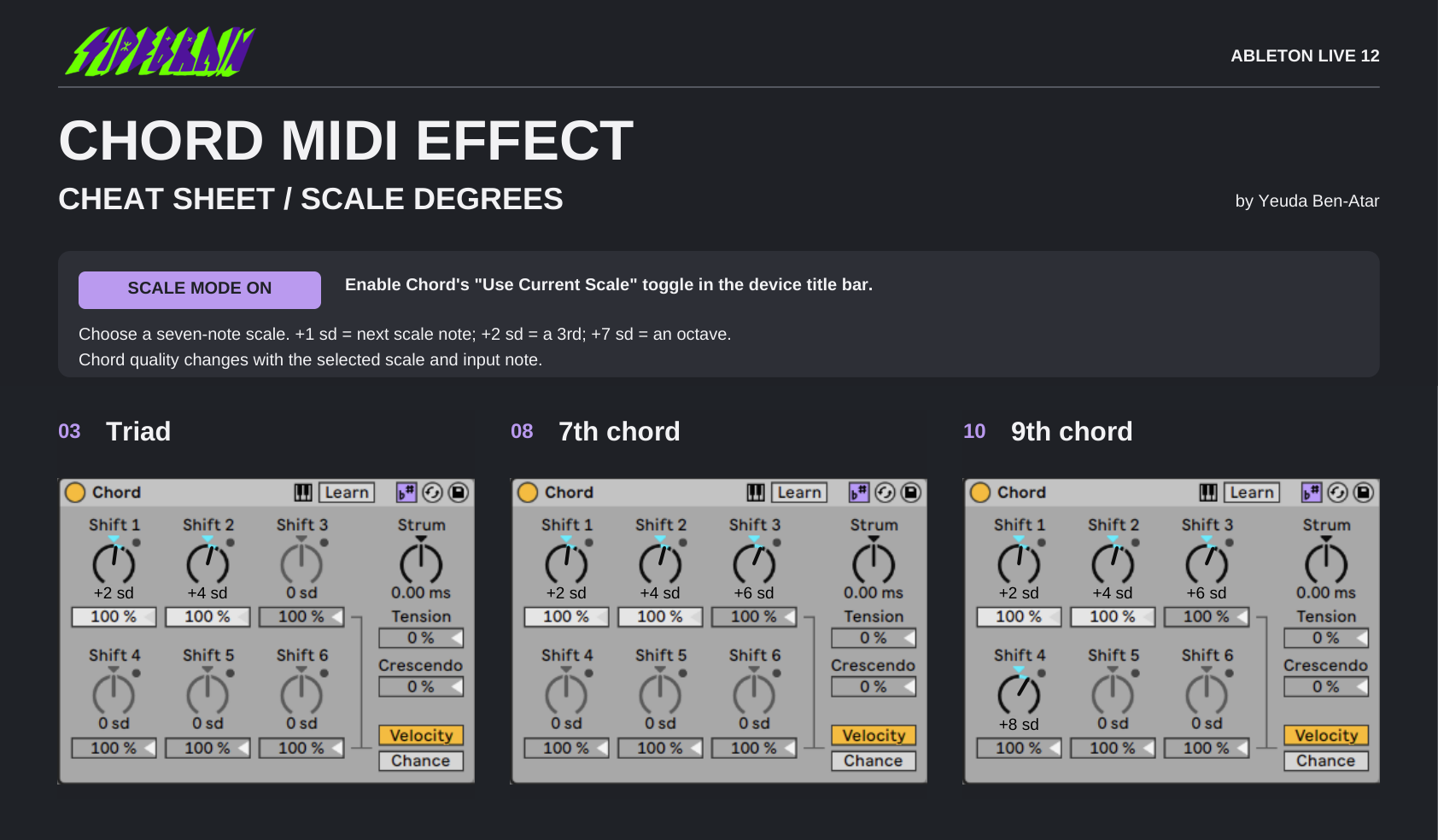Click the Tension 0 % field in the 9th chord device
1438x840 pixels.
coord(1326,638)
